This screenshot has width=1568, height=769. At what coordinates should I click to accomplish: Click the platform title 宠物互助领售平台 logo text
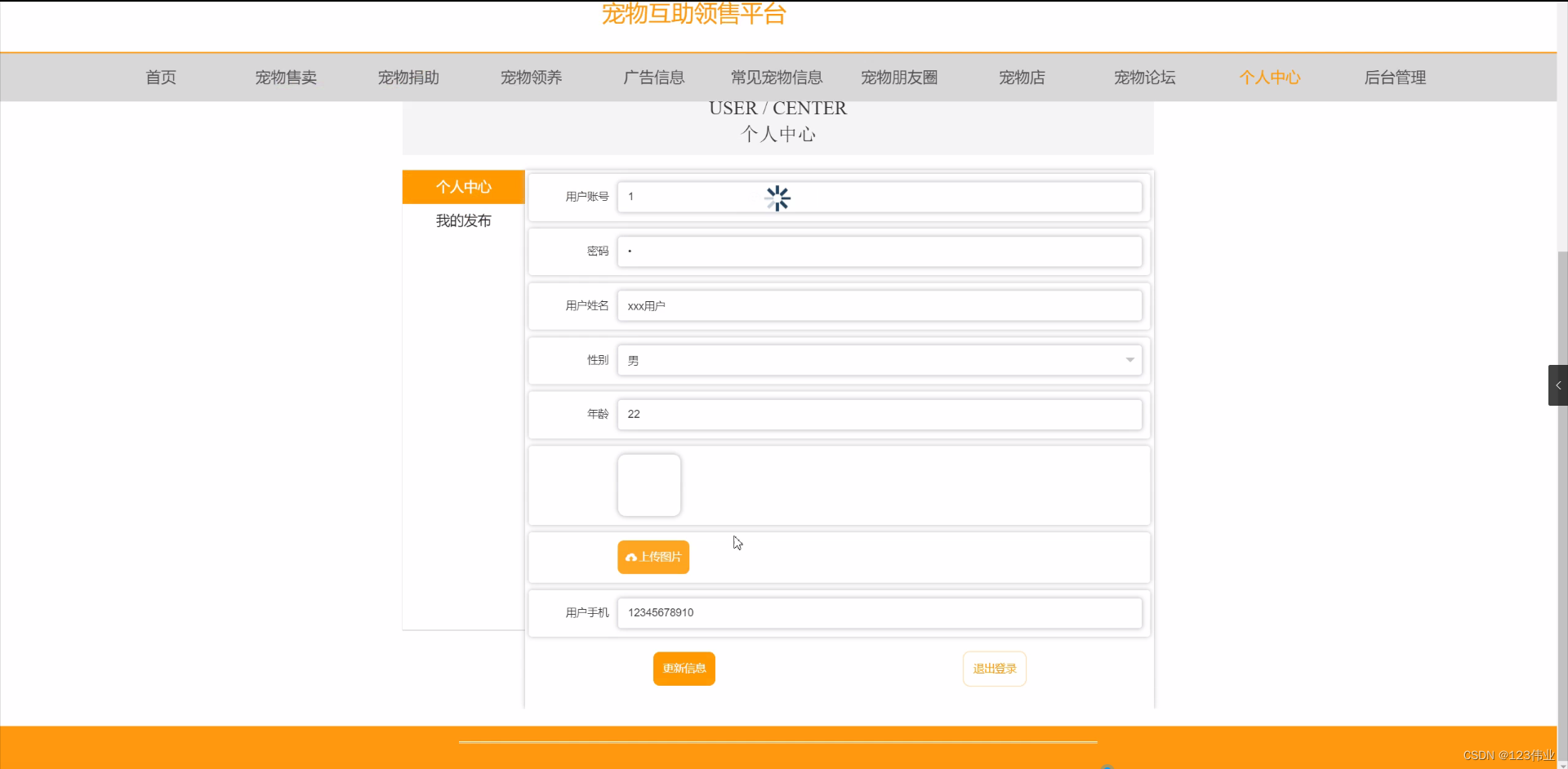point(694,15)
